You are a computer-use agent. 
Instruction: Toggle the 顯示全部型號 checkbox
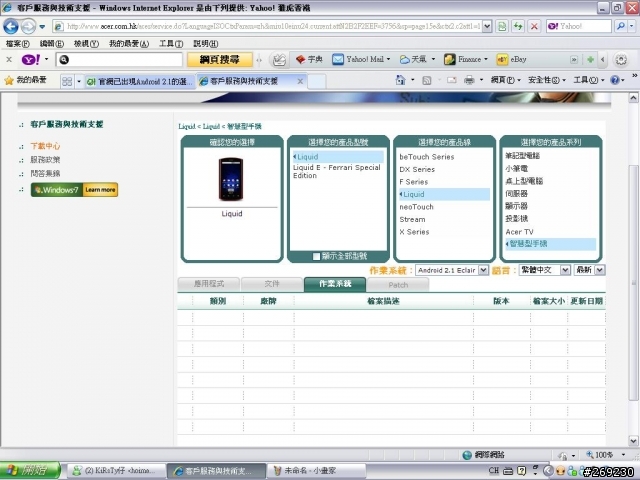pos(316,256)
